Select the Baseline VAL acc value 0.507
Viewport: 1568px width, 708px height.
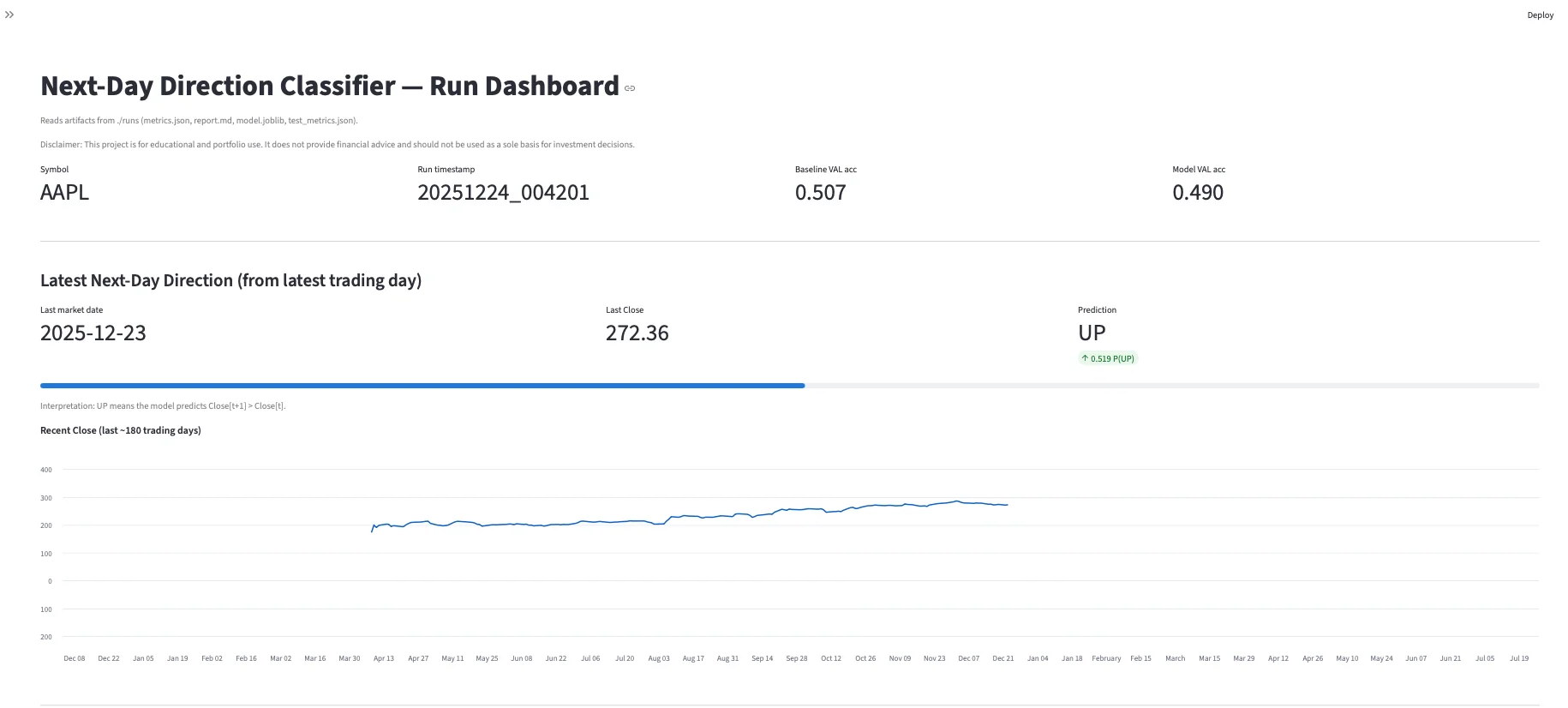[820, 193]
